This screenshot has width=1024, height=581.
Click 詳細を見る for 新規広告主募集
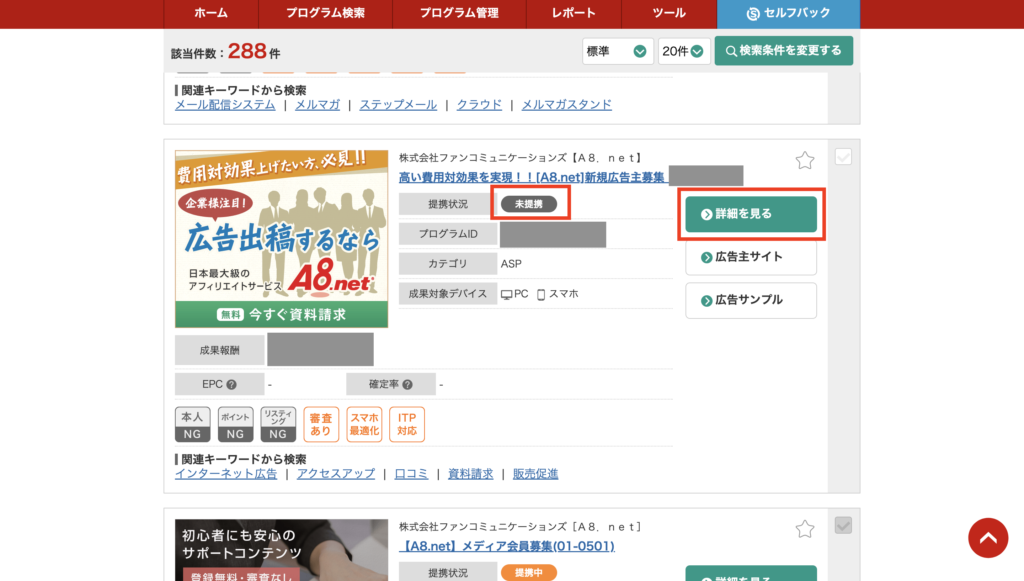[751, 214]
